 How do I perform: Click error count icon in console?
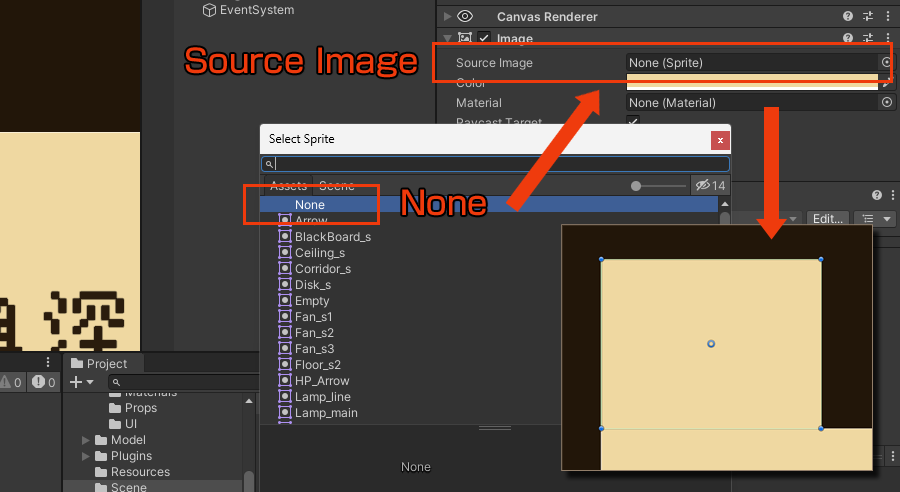(37, 382)
